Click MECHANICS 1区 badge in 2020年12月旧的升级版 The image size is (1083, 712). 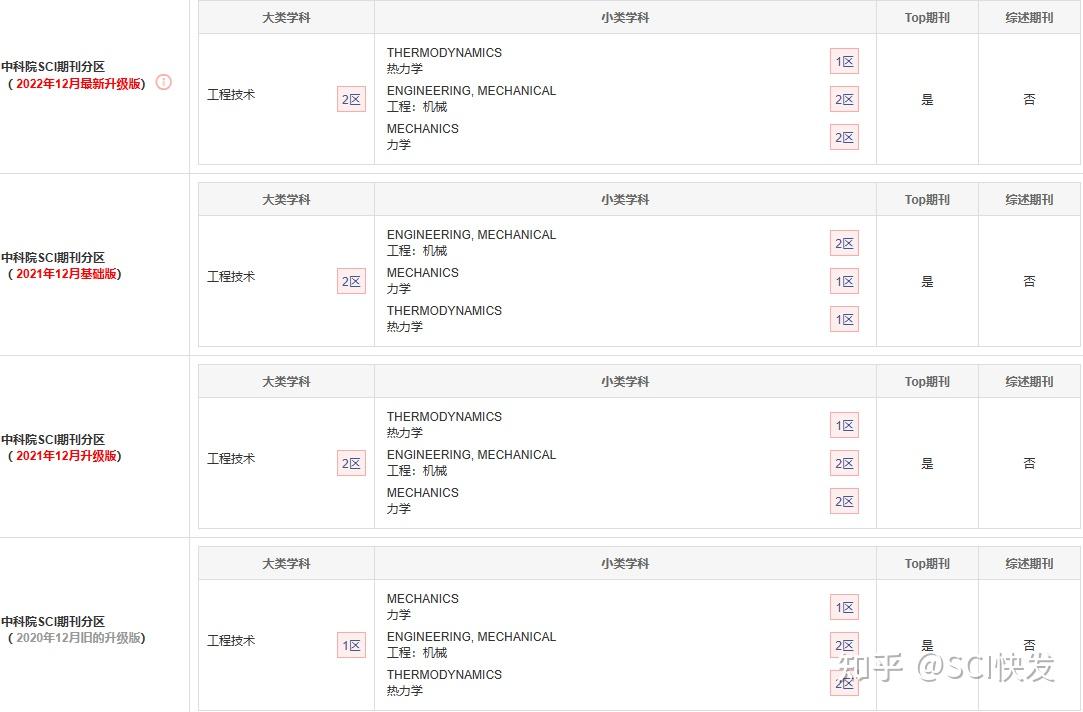(x=844, y=607)
